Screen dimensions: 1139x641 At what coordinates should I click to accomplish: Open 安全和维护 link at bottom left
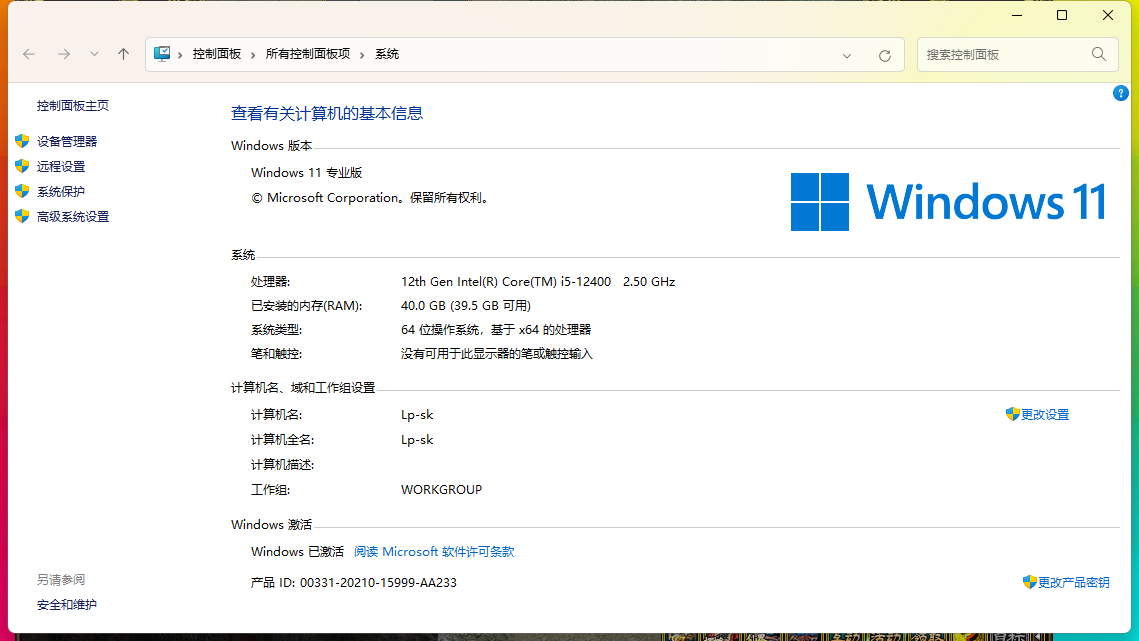coord(67,605)
